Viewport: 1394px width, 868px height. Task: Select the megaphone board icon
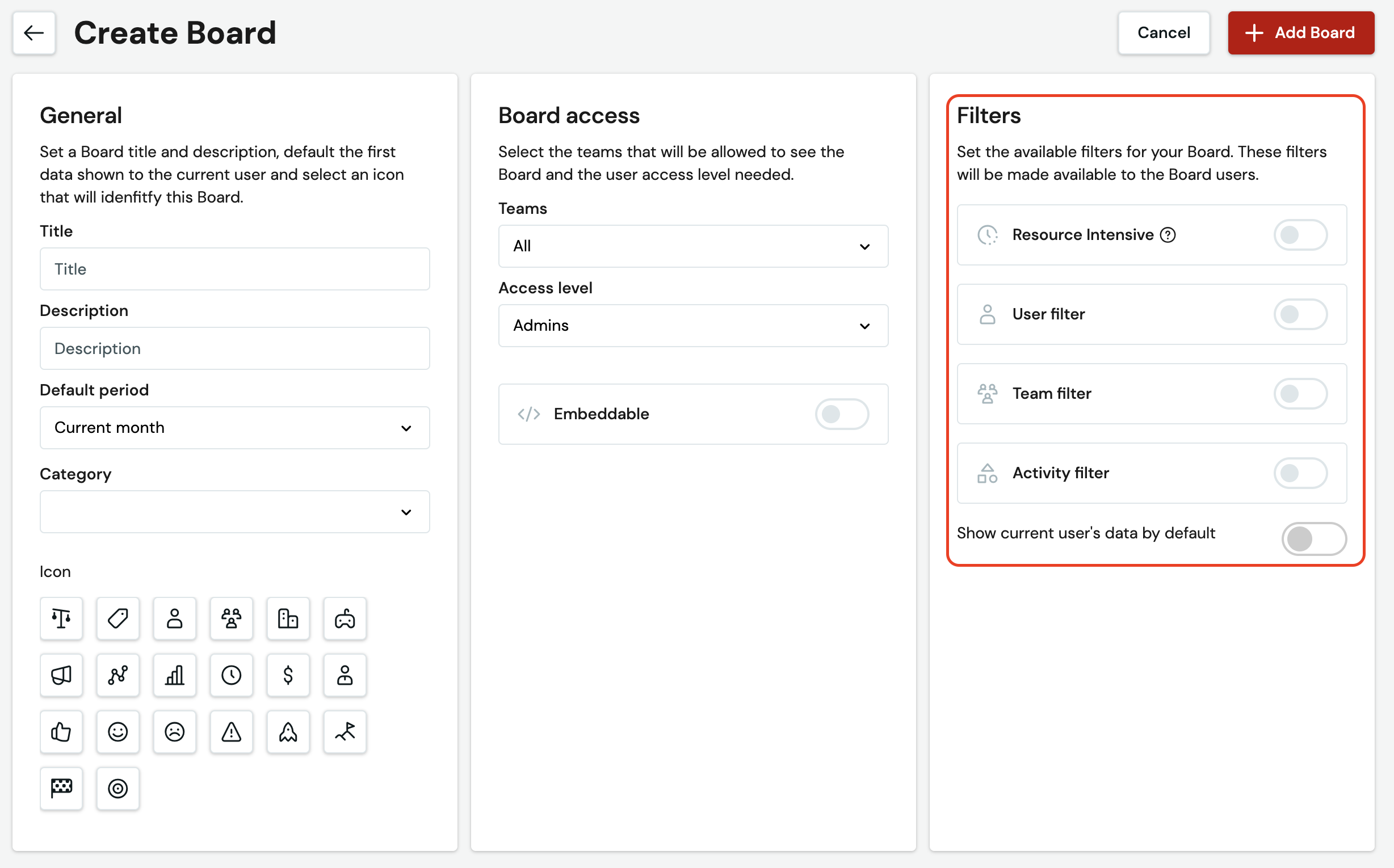point(61,675)
